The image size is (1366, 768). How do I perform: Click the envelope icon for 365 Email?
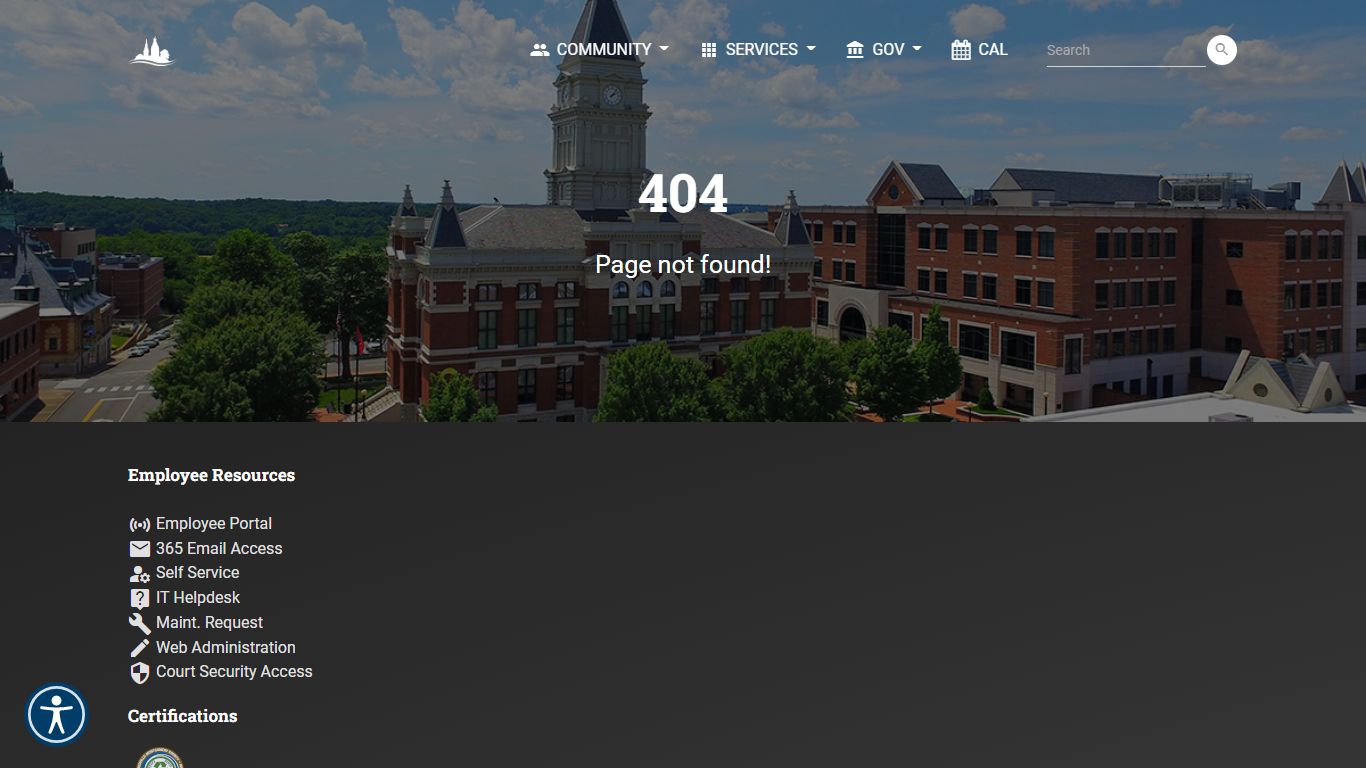tap(140, 549)
